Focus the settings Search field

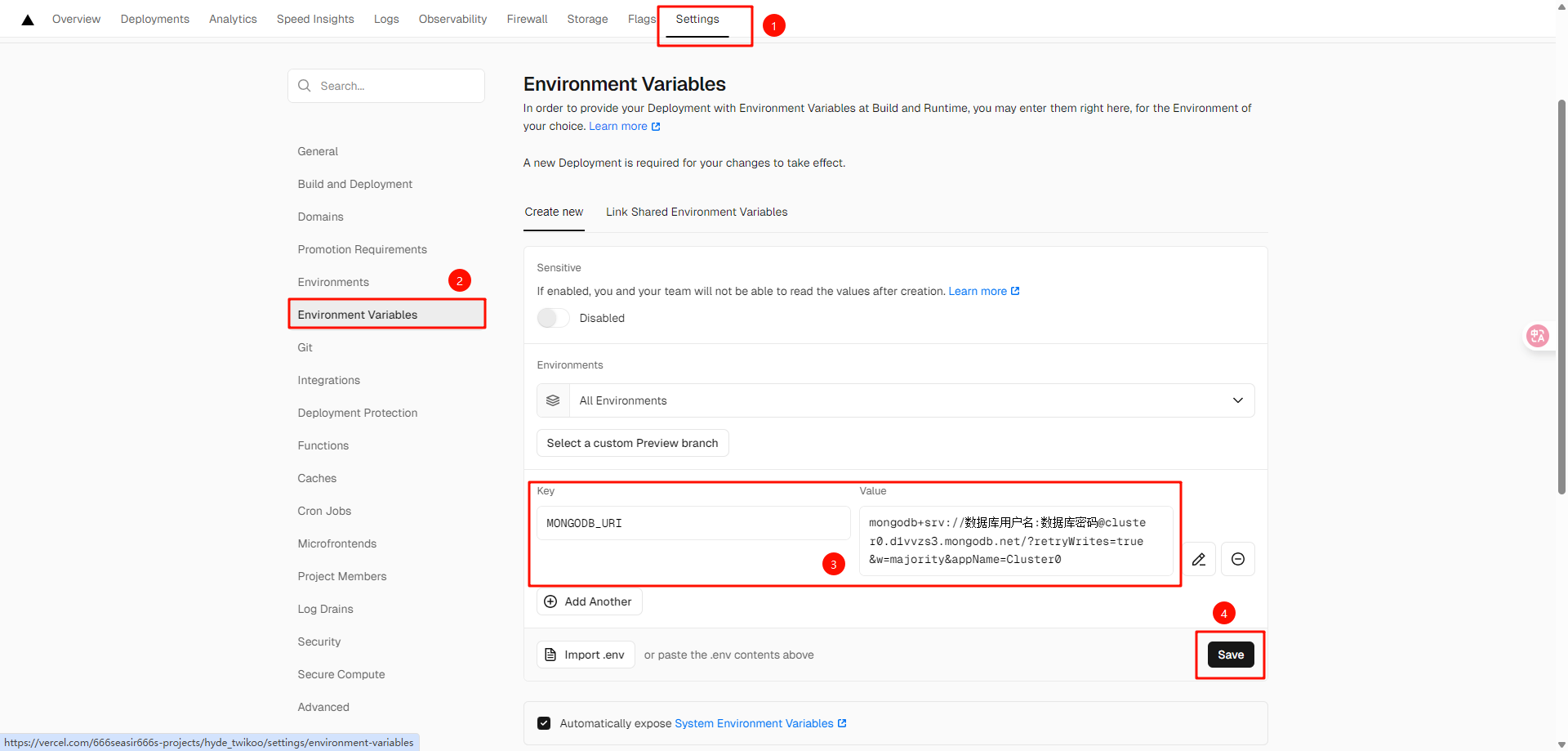click(386, 86)
